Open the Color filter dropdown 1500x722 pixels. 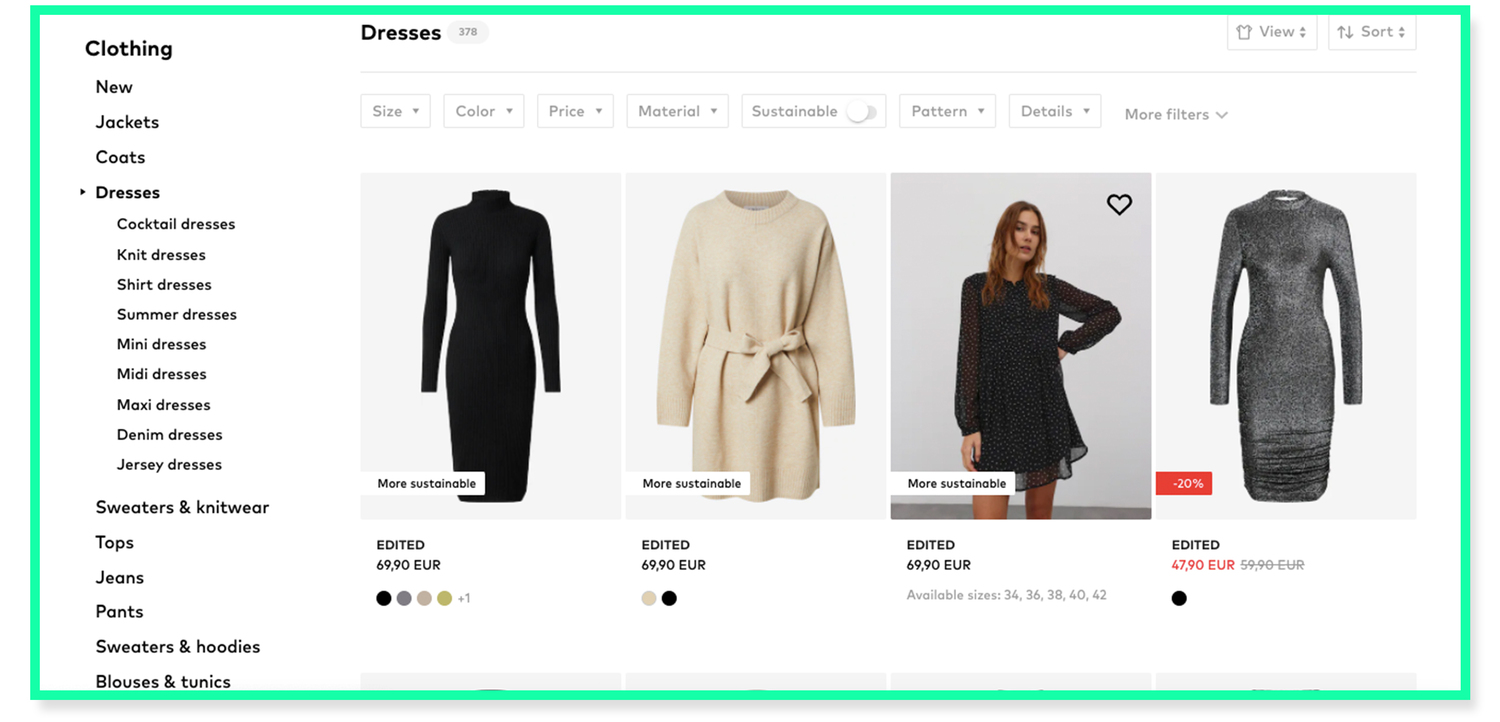point(483,111)
